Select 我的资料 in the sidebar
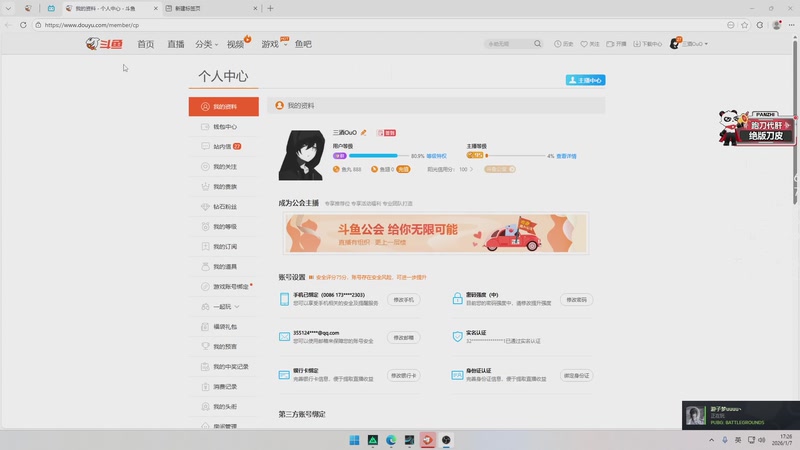Image resolution: width=800 pixels, height=450 pixels. (223, 107)
